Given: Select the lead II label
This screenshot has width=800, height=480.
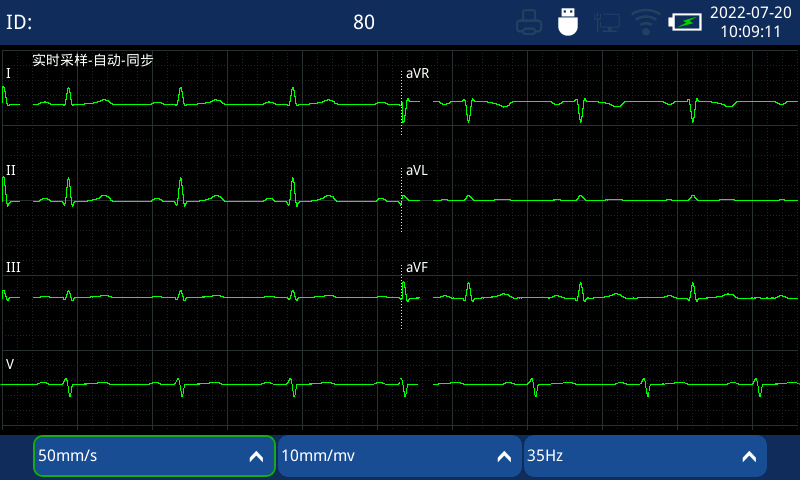Looking at the screenshot, I should (x=11, y=170).
